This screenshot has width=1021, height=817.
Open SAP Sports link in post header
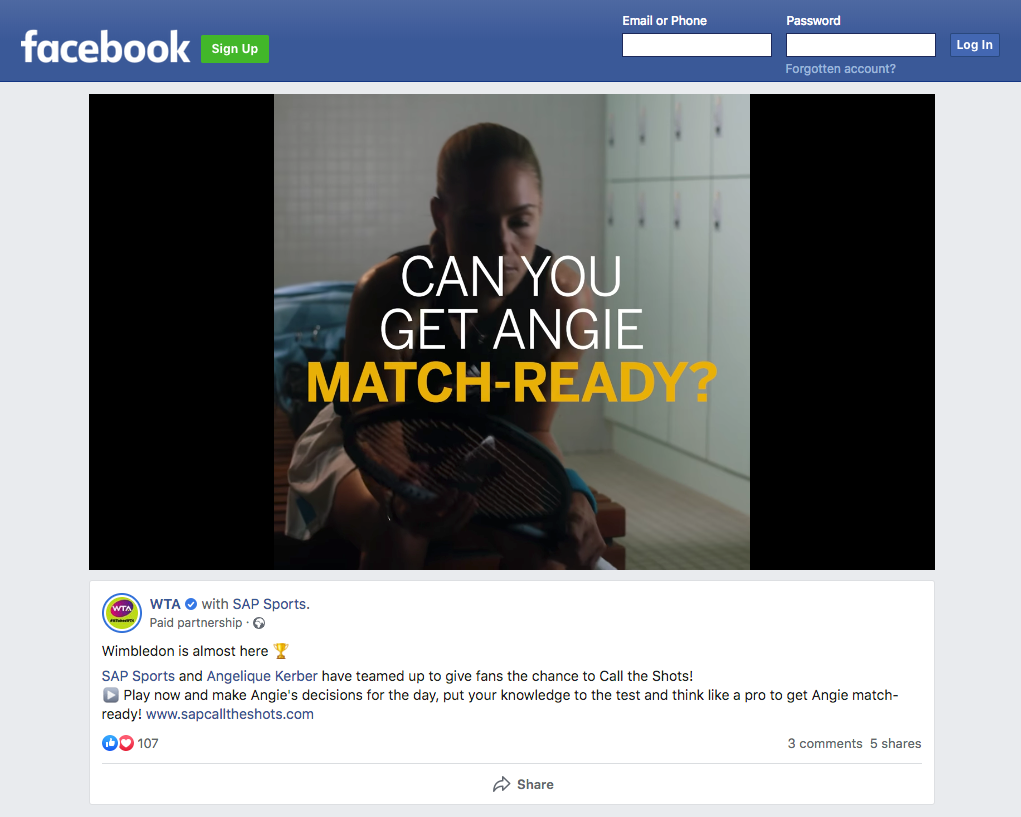tap(269, 604)
